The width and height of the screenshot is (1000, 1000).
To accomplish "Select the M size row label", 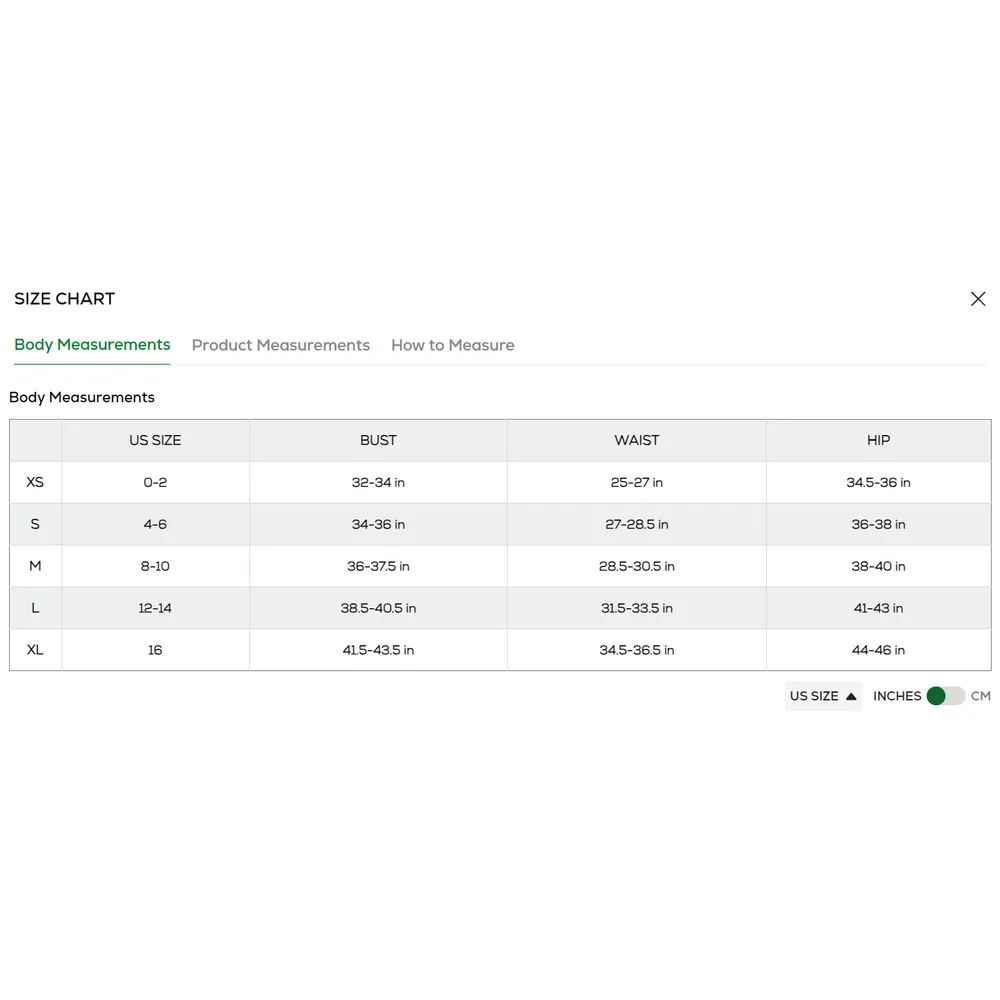I will pos(35,566).
